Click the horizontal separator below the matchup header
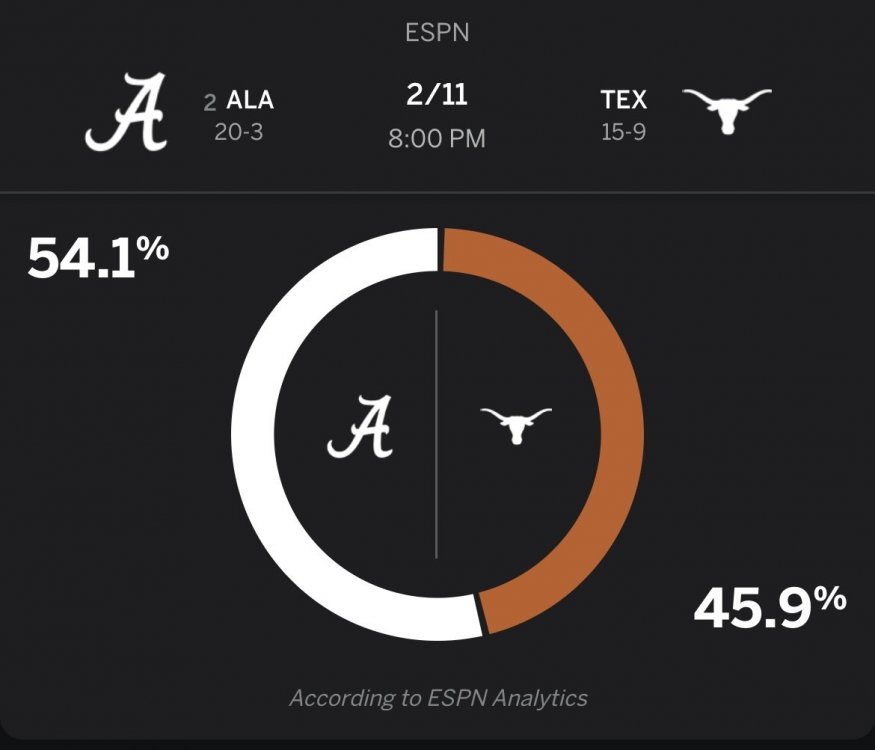The width and height of the screenshot is (875, 750). coord(437,192)
